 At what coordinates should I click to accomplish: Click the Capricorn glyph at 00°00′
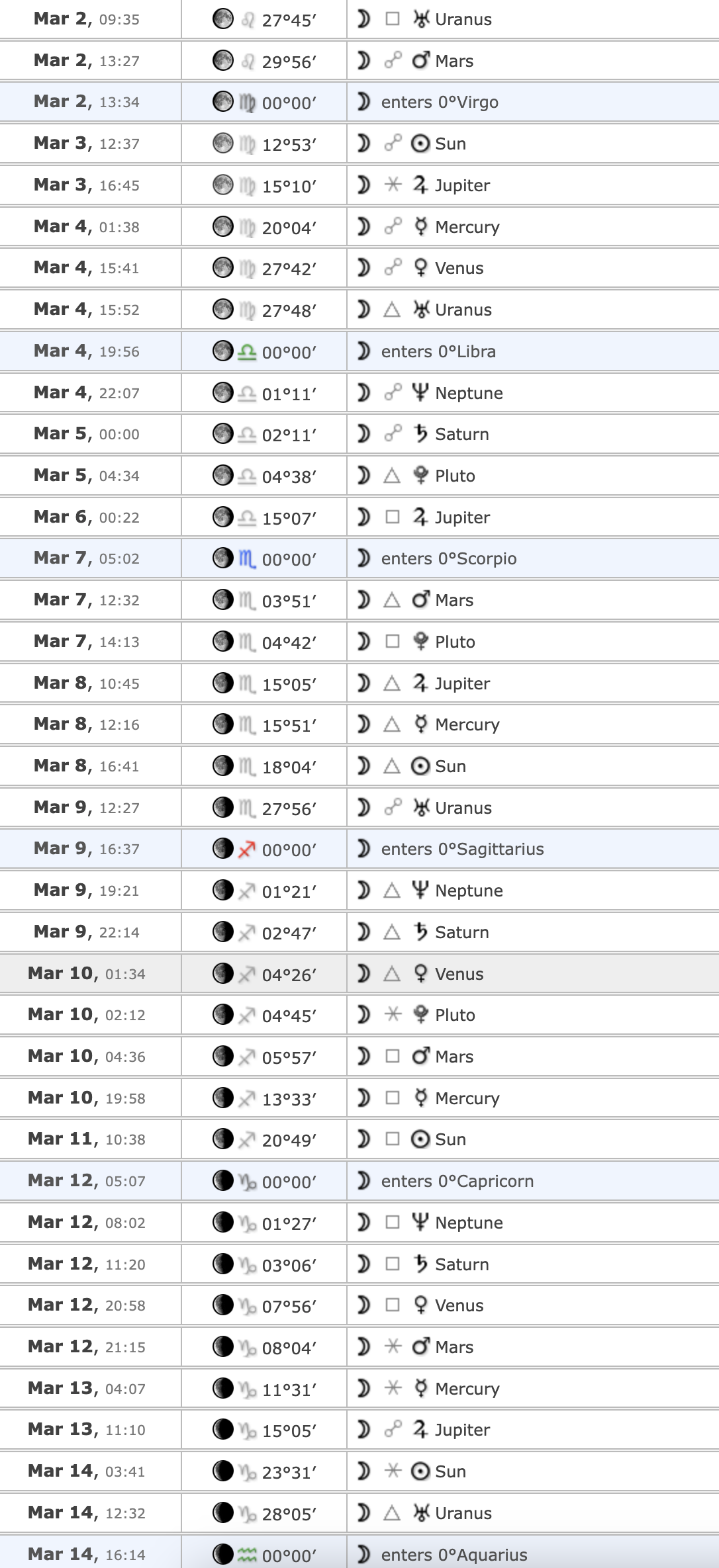[x=248, y=1182]
